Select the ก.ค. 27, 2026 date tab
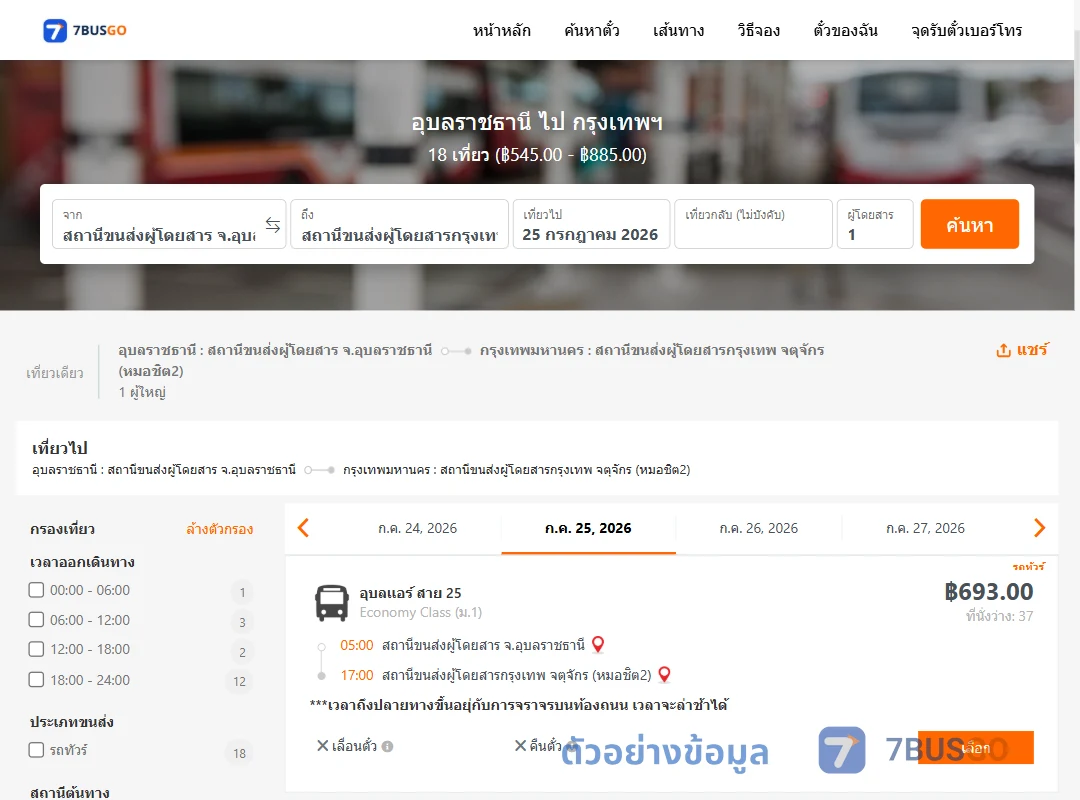The width and height of the screenshot is (1080, 800). [x=925, y=529]
